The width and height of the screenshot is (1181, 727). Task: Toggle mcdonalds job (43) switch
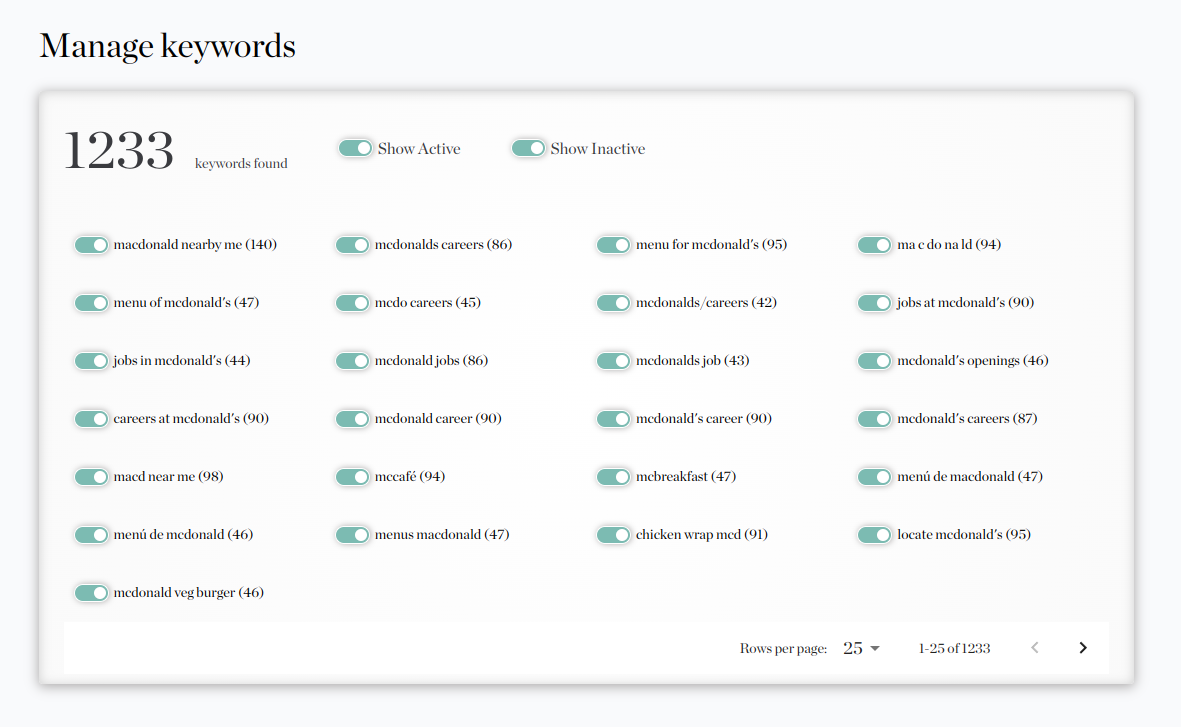pos(613,361)
